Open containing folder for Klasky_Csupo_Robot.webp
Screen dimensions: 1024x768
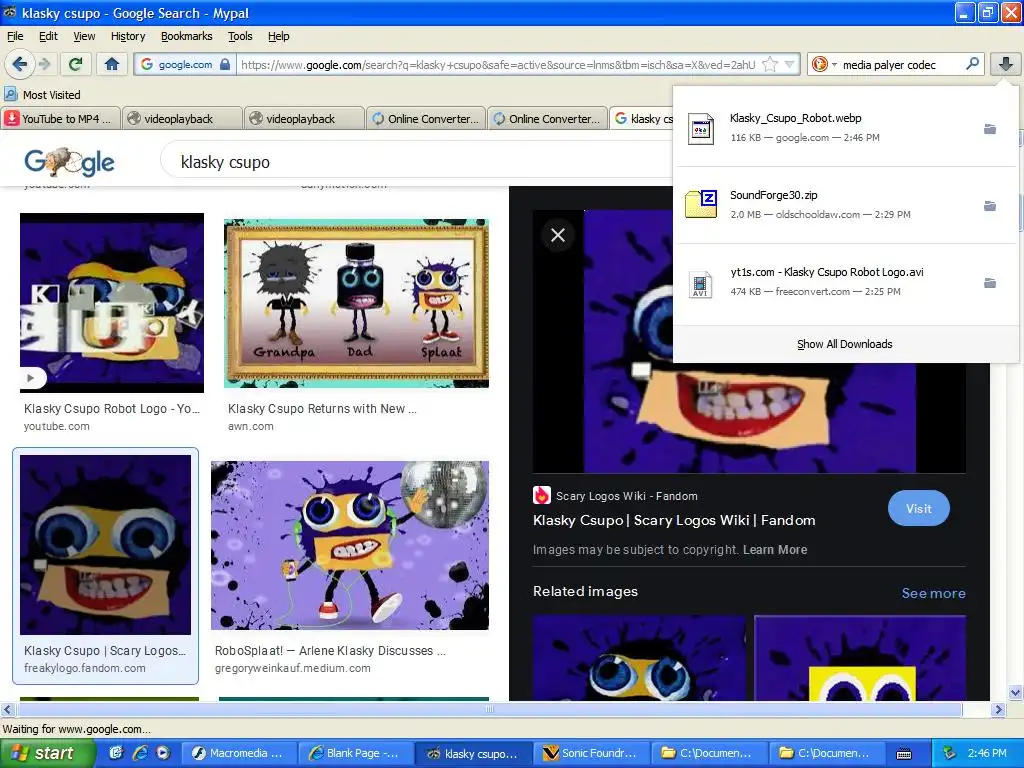(990, 129)
